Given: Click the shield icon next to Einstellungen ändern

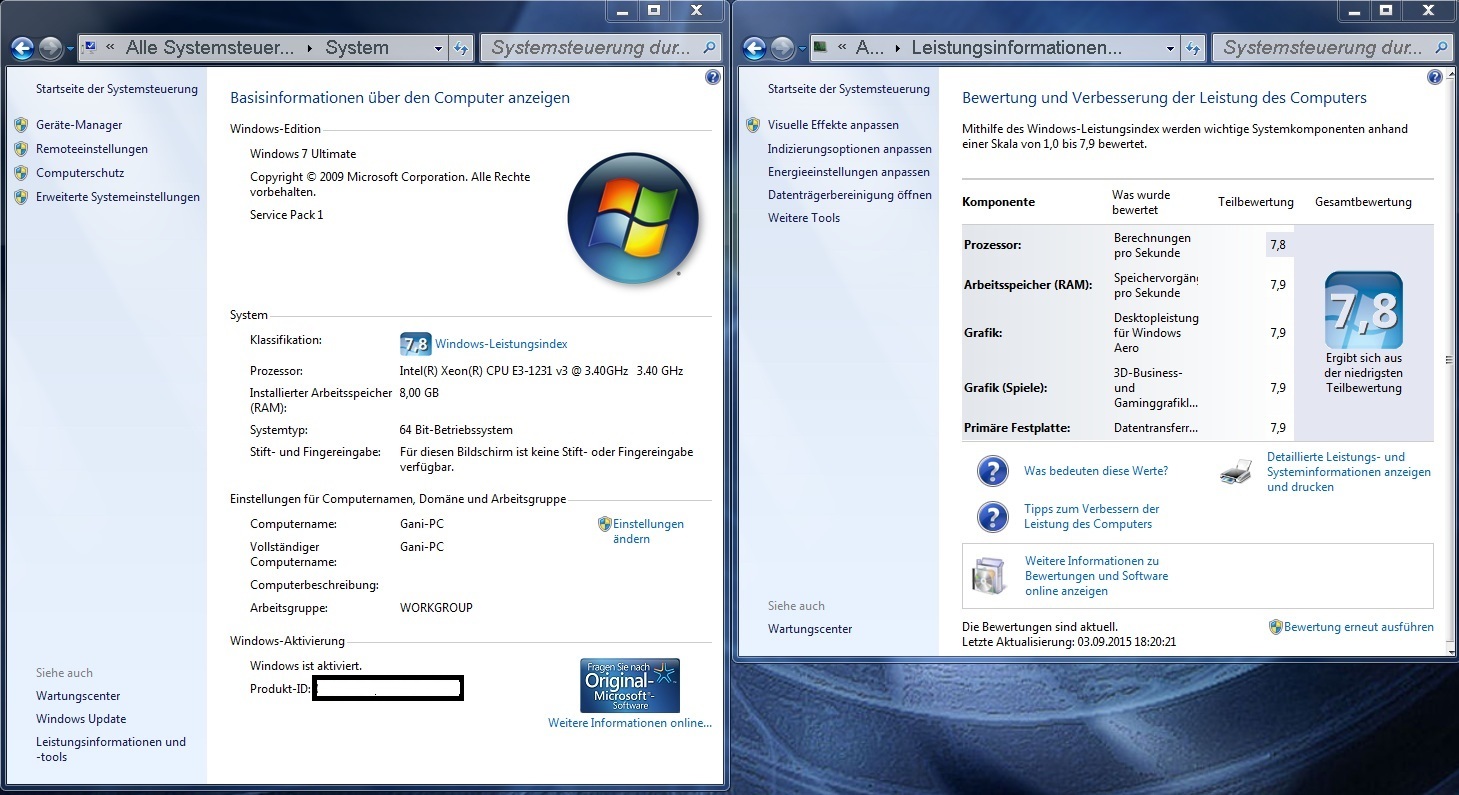Looking at the screenshot, I should (x=604, y=523).
